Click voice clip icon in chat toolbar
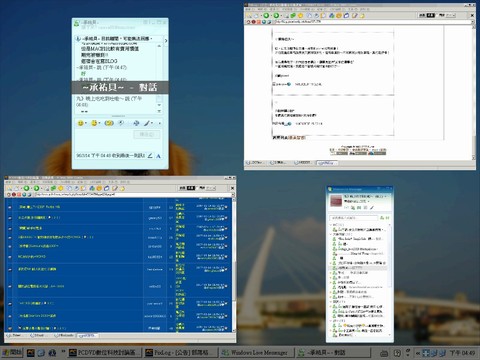 click(x=122, y=123)
